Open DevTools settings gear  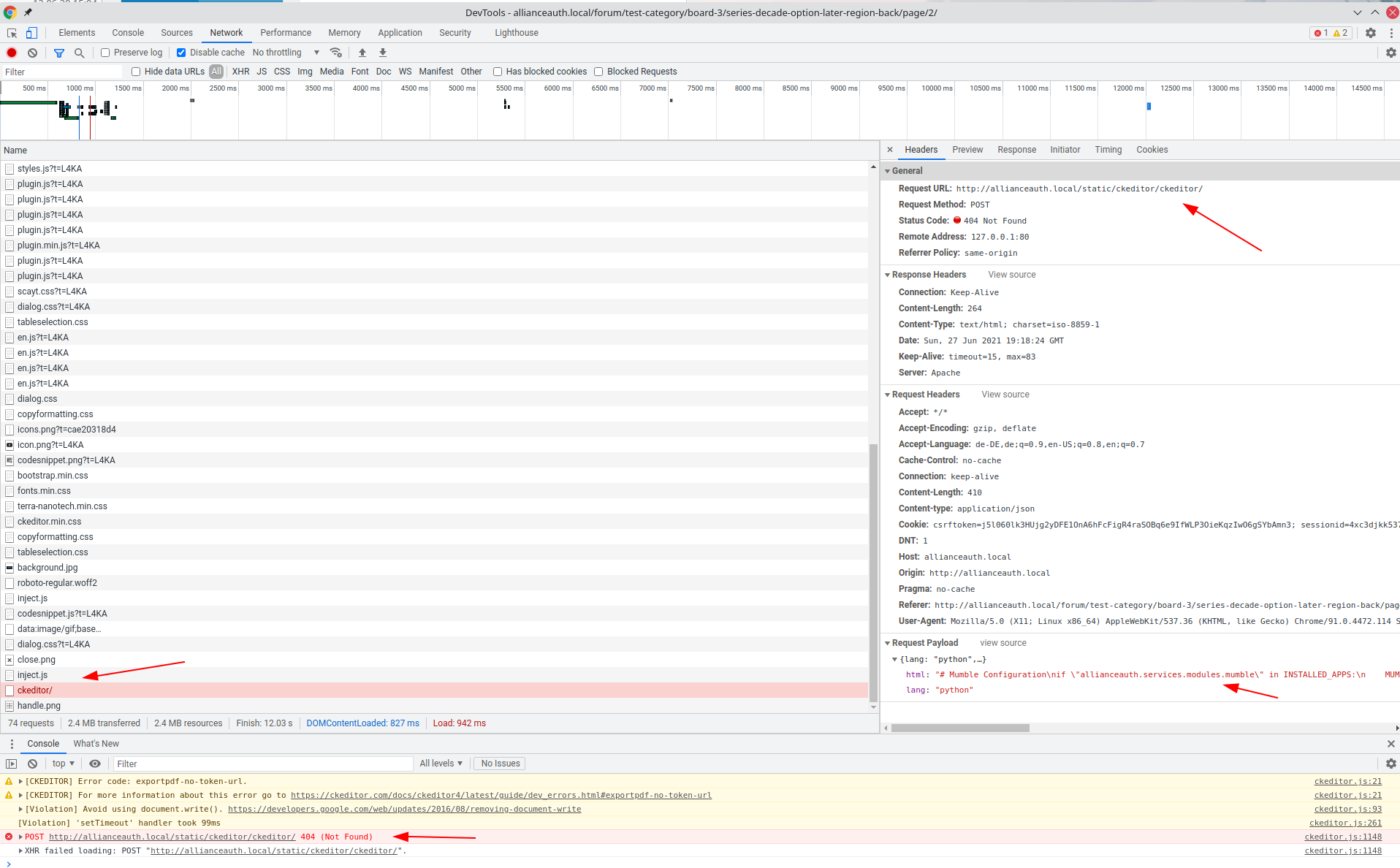coord(1372,33)
